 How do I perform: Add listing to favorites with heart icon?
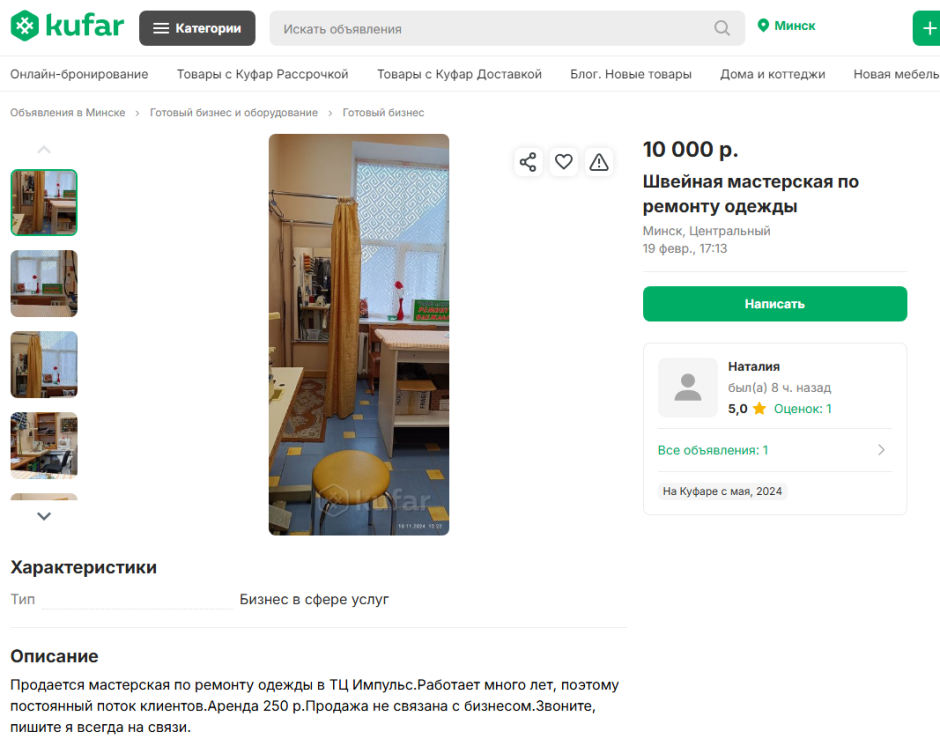tap(564, 162)
